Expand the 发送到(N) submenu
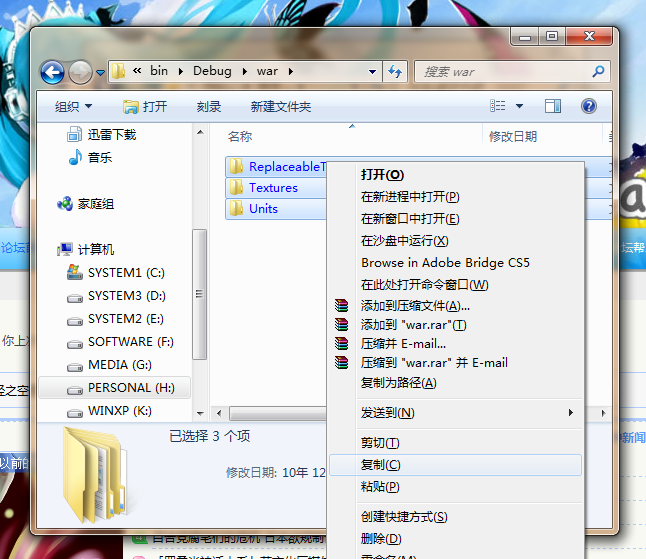646x559 pixels. pyautogui.click(x=456, y=412)
